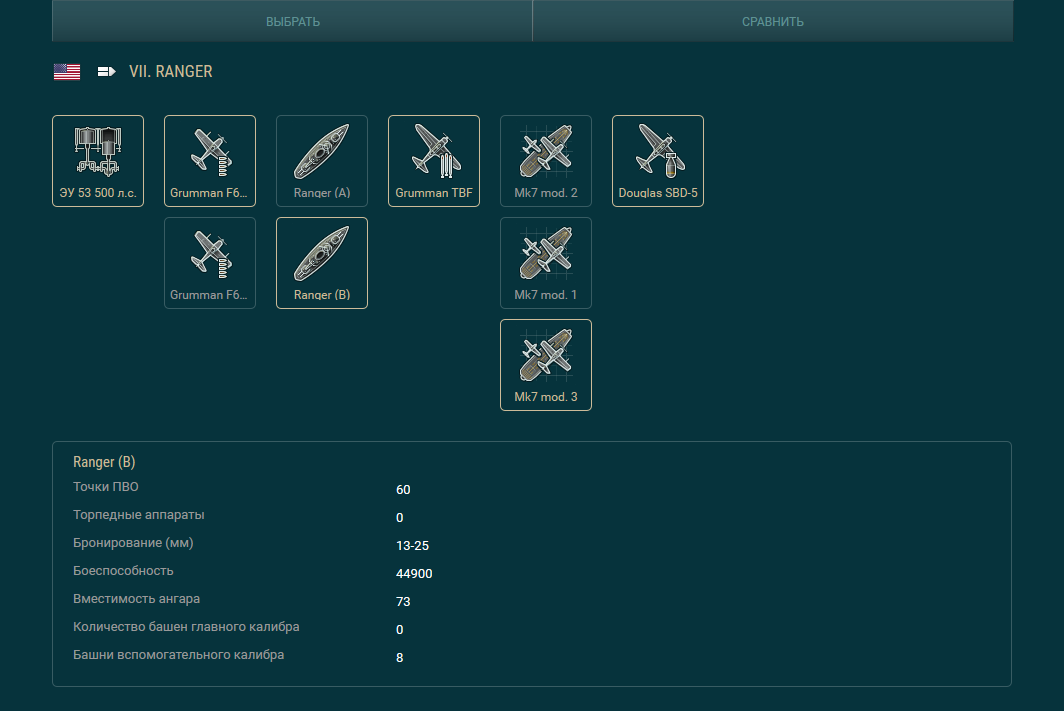The image size is (1064, 711).
Task: Click the СРАВНИТЬ button
Action: coord(773,21)
